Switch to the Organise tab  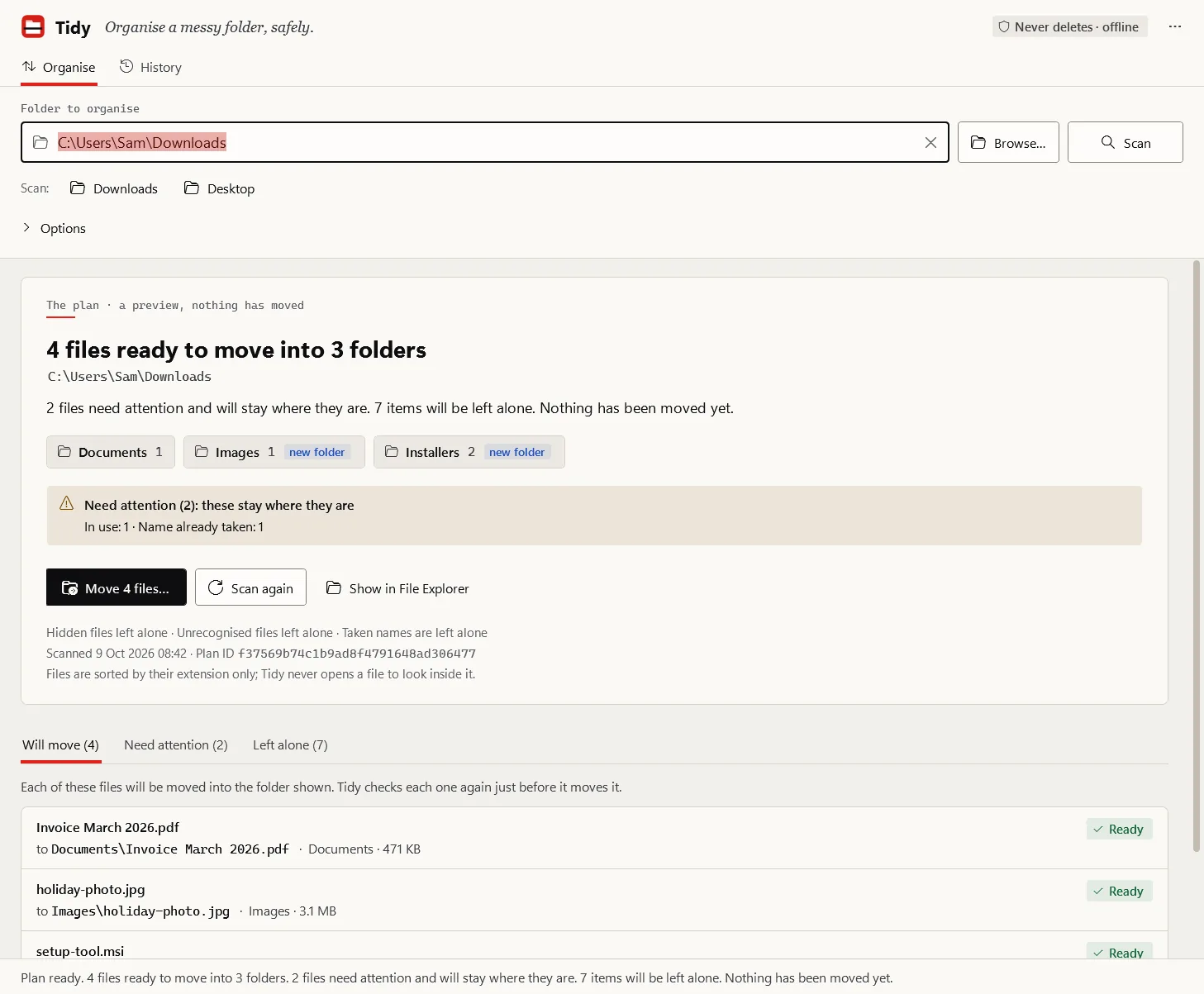[x=59, y=68]
